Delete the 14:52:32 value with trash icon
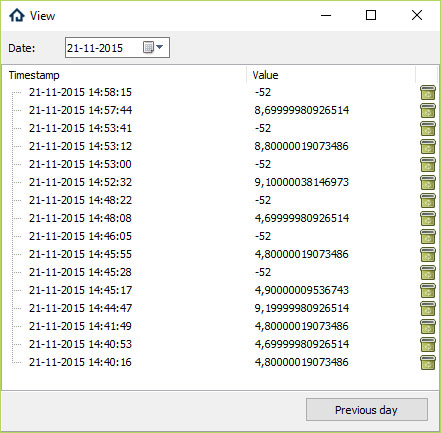Image resolution: width=441 pixels, height=433 pixels. pos(428,183)
